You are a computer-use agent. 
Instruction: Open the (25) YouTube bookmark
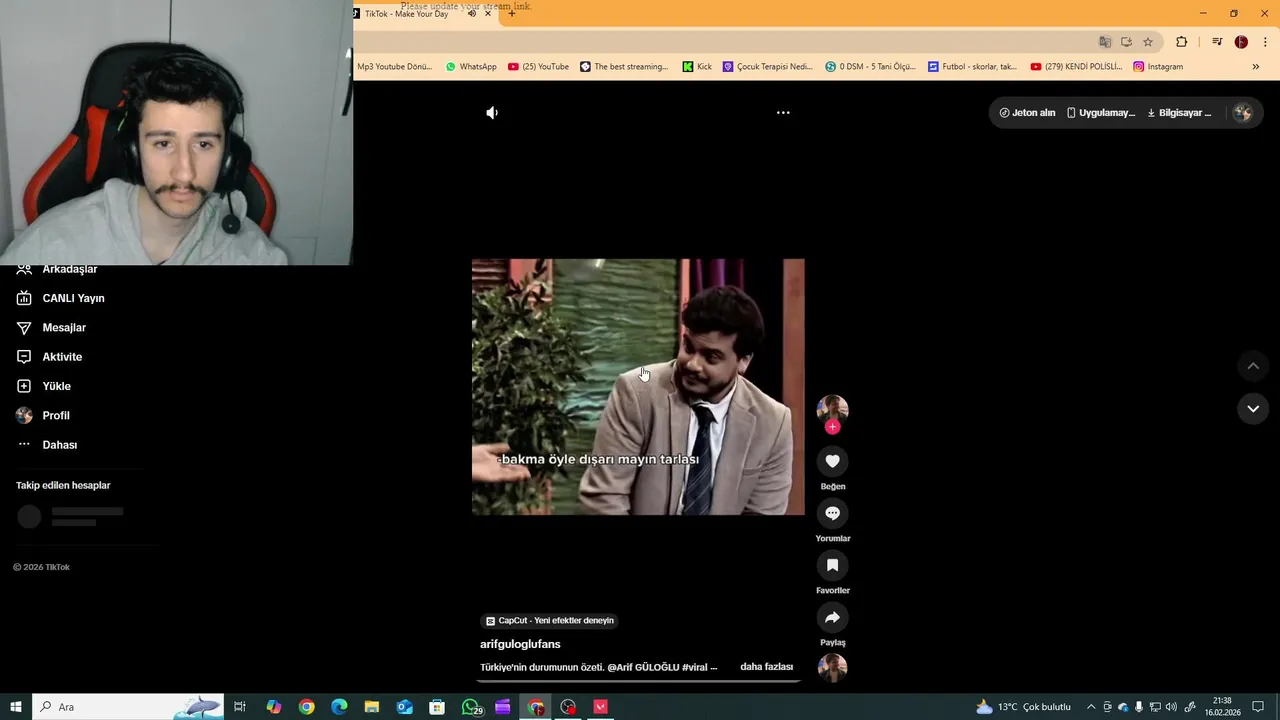click(538, 67)
